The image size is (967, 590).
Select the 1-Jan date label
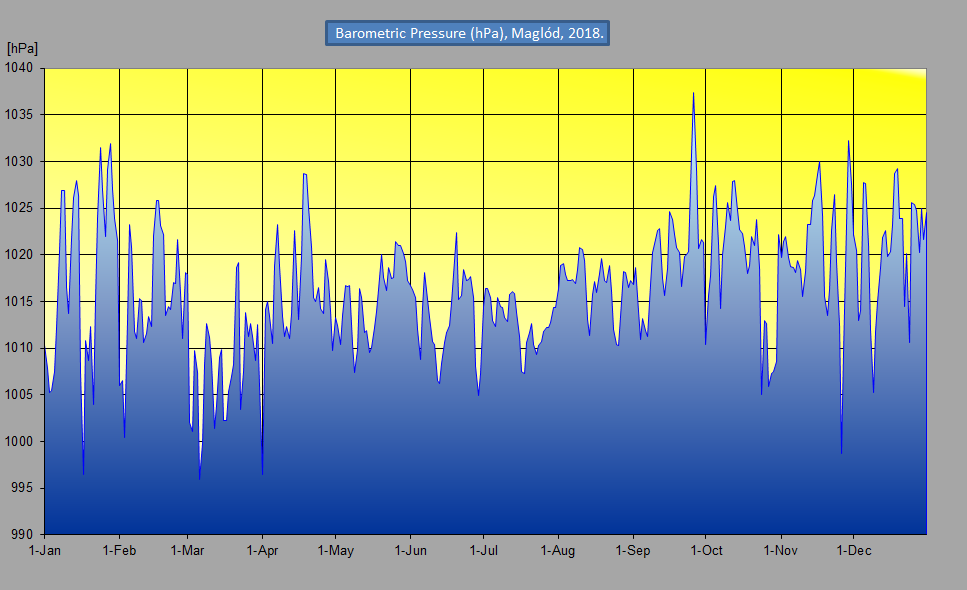coord(45,550)
